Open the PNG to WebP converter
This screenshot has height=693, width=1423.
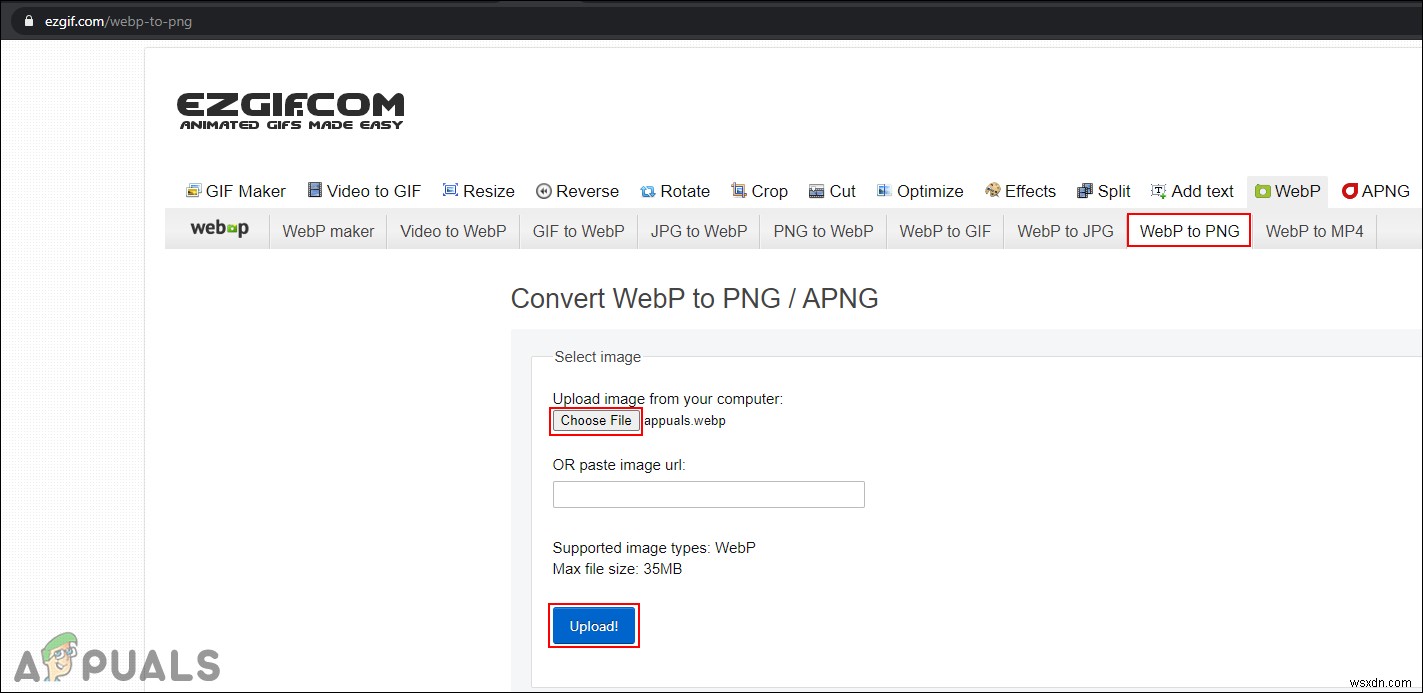pyautogui.click(x=822, y=230)
